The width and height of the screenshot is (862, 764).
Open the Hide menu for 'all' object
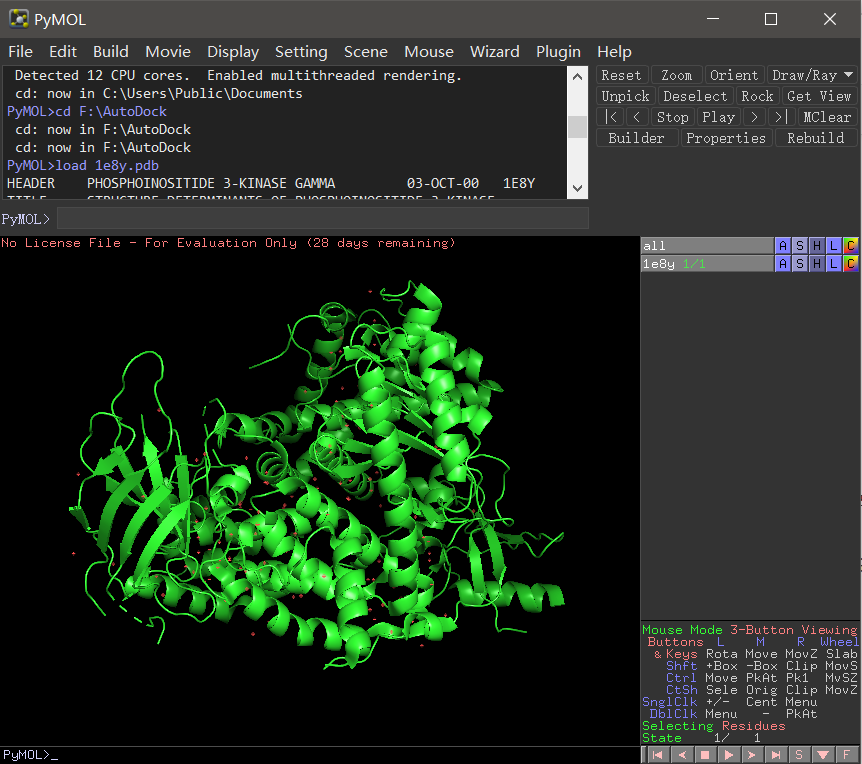817,246
